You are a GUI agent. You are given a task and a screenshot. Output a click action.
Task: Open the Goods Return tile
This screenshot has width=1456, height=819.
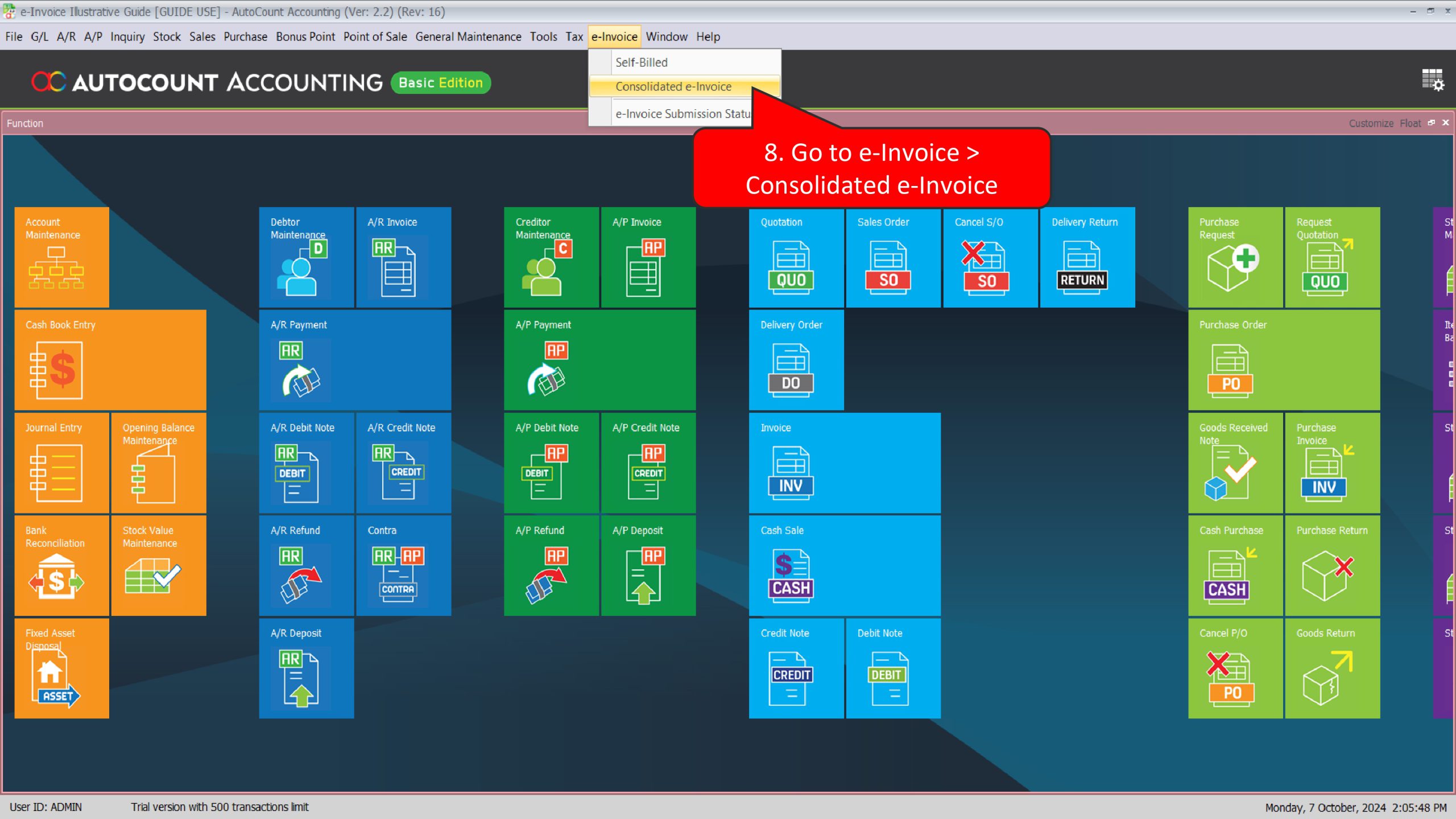[x=1333, y=668]
